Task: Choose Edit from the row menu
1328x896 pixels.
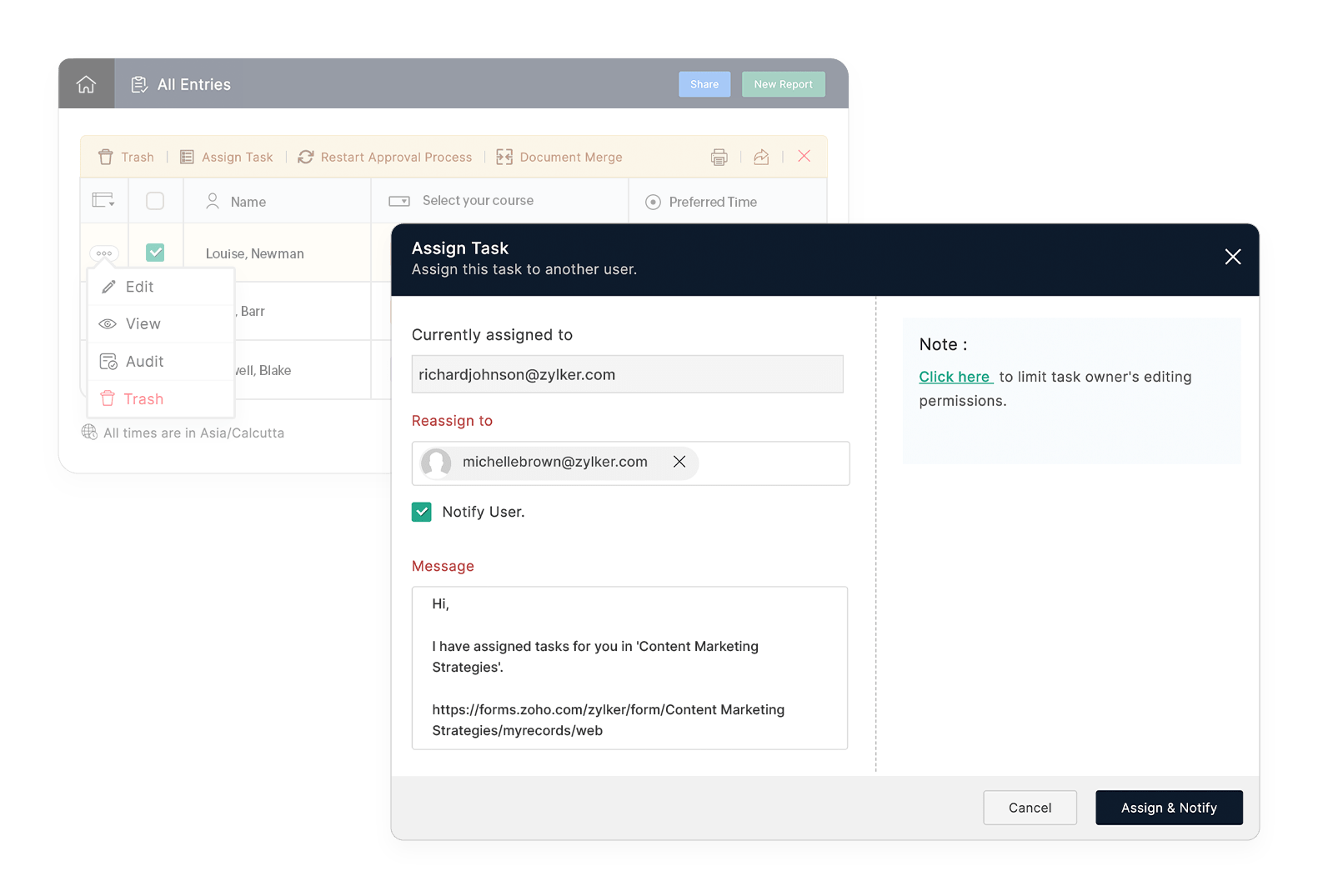Action: click(x=161, y=287)
